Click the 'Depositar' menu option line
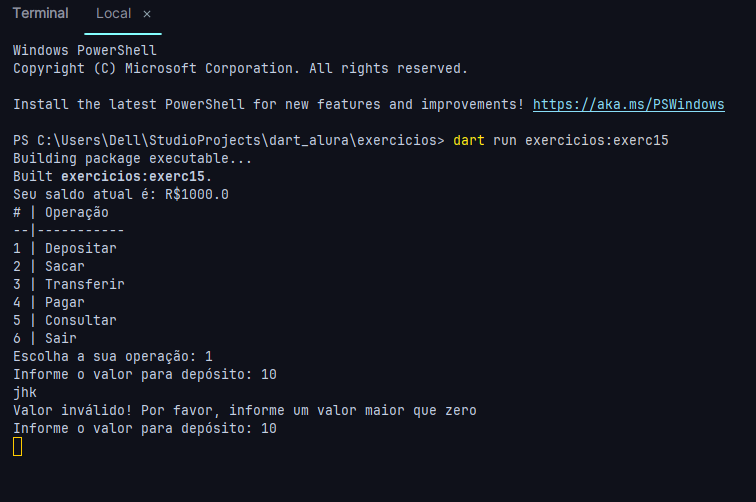Image resolution: width=756 pixels, height=502 pixels. pyautogui.click(x=80, y=248)
